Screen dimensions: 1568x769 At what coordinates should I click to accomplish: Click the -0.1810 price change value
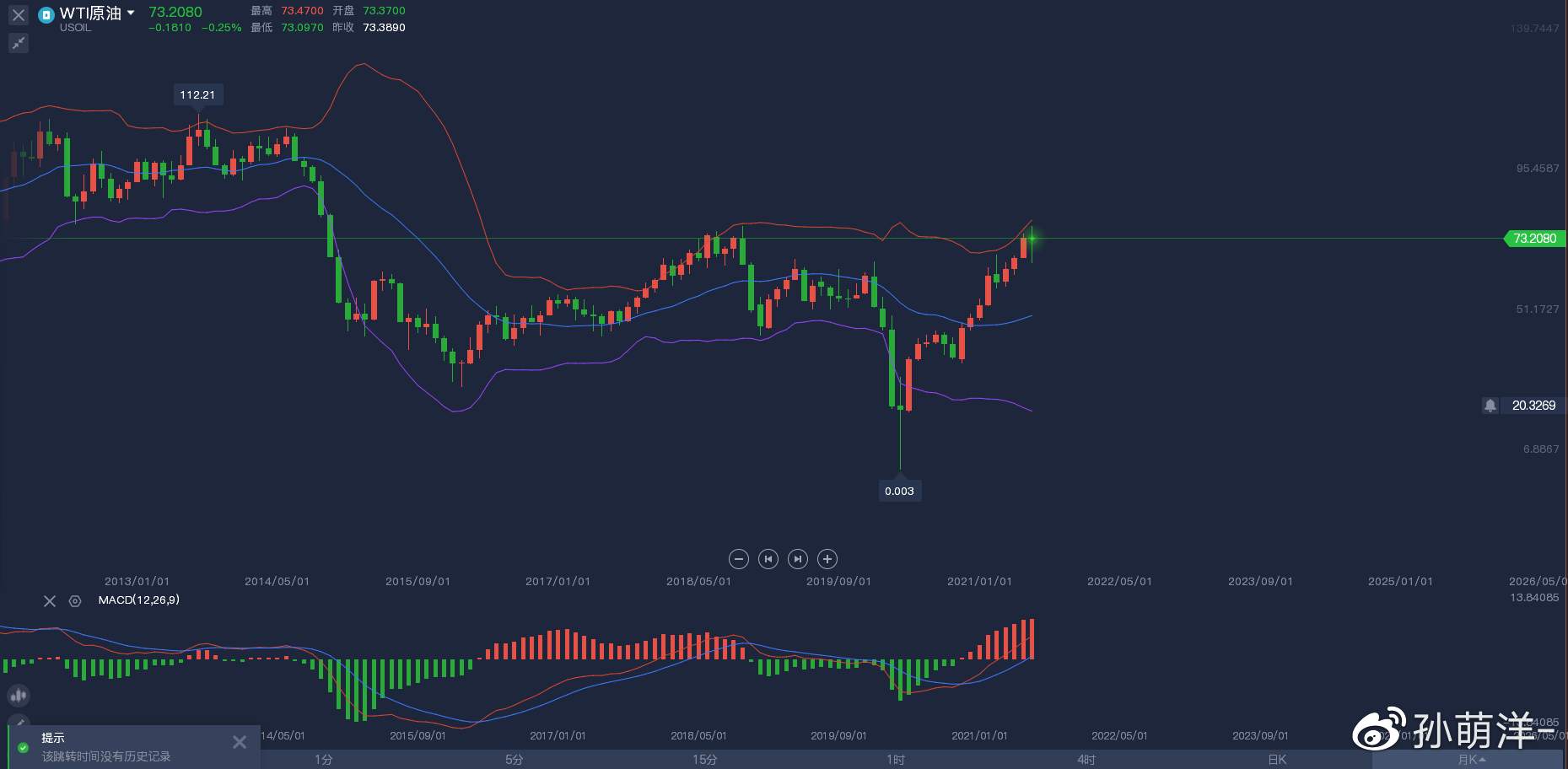[x=170, y=28]
